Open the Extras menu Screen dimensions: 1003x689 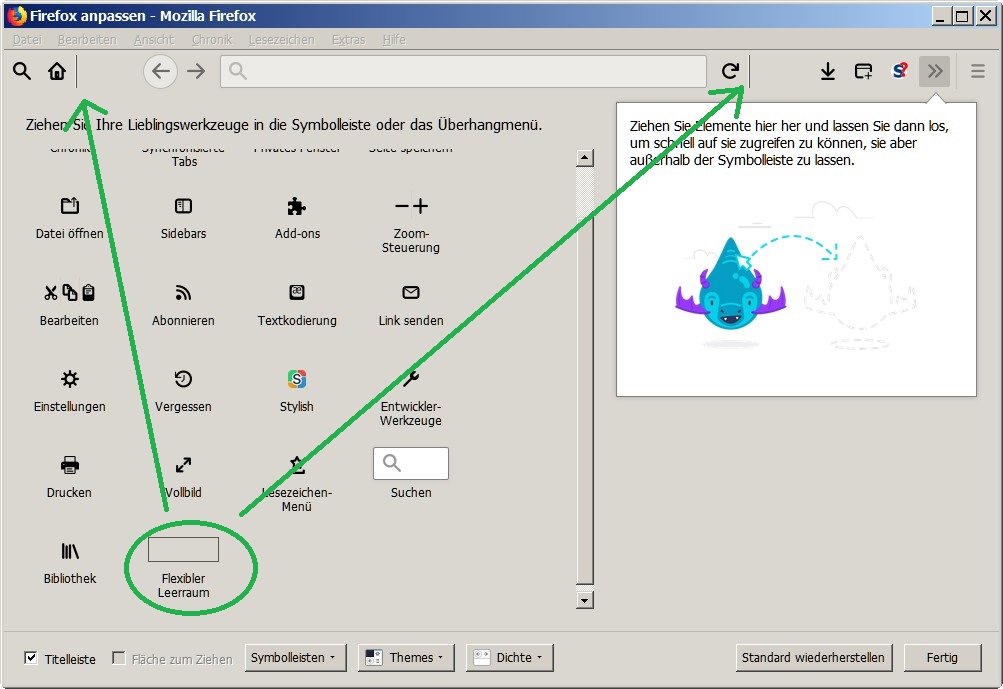[349, 40]
